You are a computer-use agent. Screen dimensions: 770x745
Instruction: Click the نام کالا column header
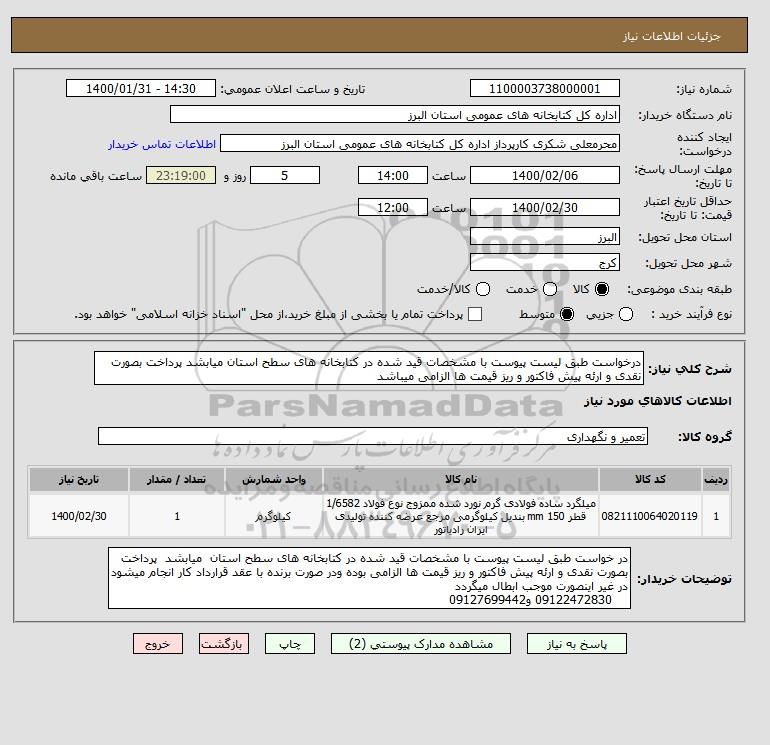[461, 479]
